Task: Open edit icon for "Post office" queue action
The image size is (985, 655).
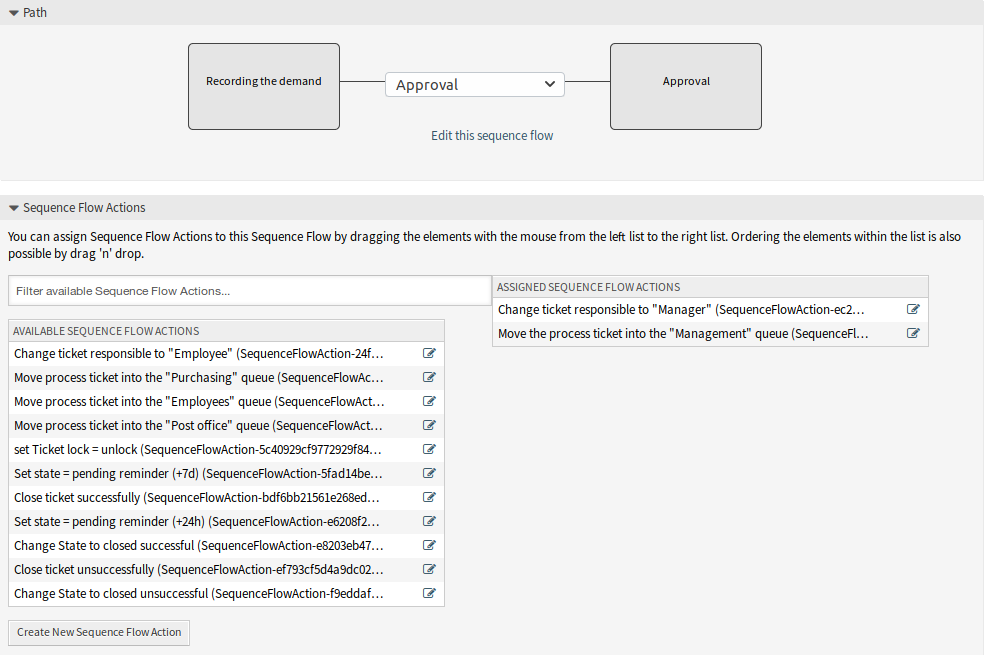Action: 429,425
